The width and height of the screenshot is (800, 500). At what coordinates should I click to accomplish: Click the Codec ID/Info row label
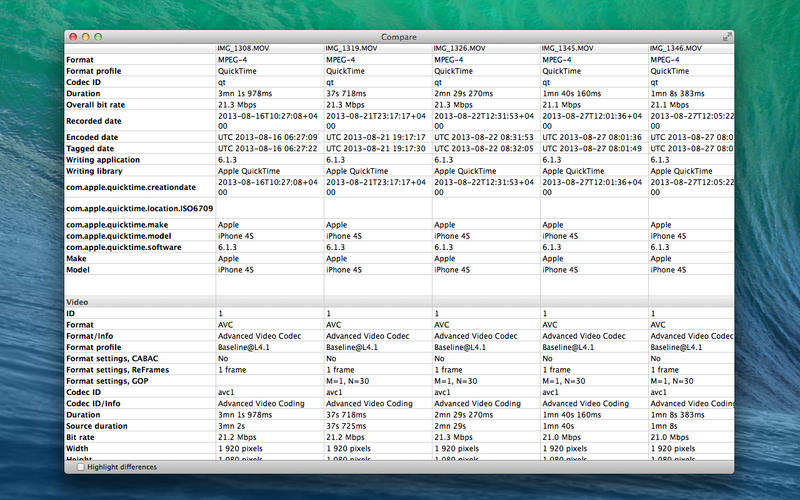tap(93, 403)
